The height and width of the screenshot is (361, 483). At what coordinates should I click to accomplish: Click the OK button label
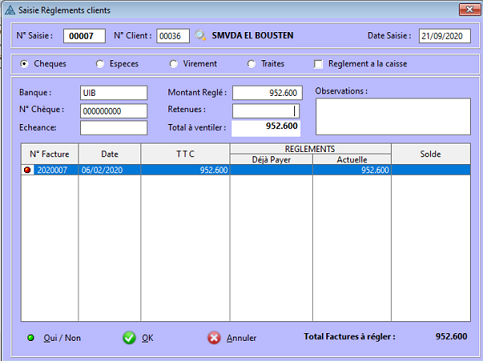click(147, 338)
